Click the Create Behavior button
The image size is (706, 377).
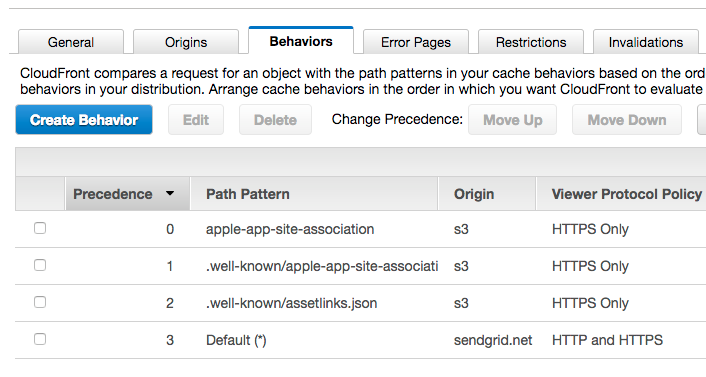(84, 120)
